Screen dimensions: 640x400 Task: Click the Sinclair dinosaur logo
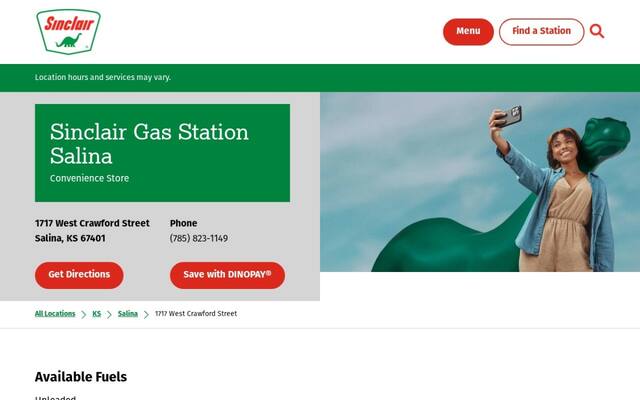click(68, 31)
